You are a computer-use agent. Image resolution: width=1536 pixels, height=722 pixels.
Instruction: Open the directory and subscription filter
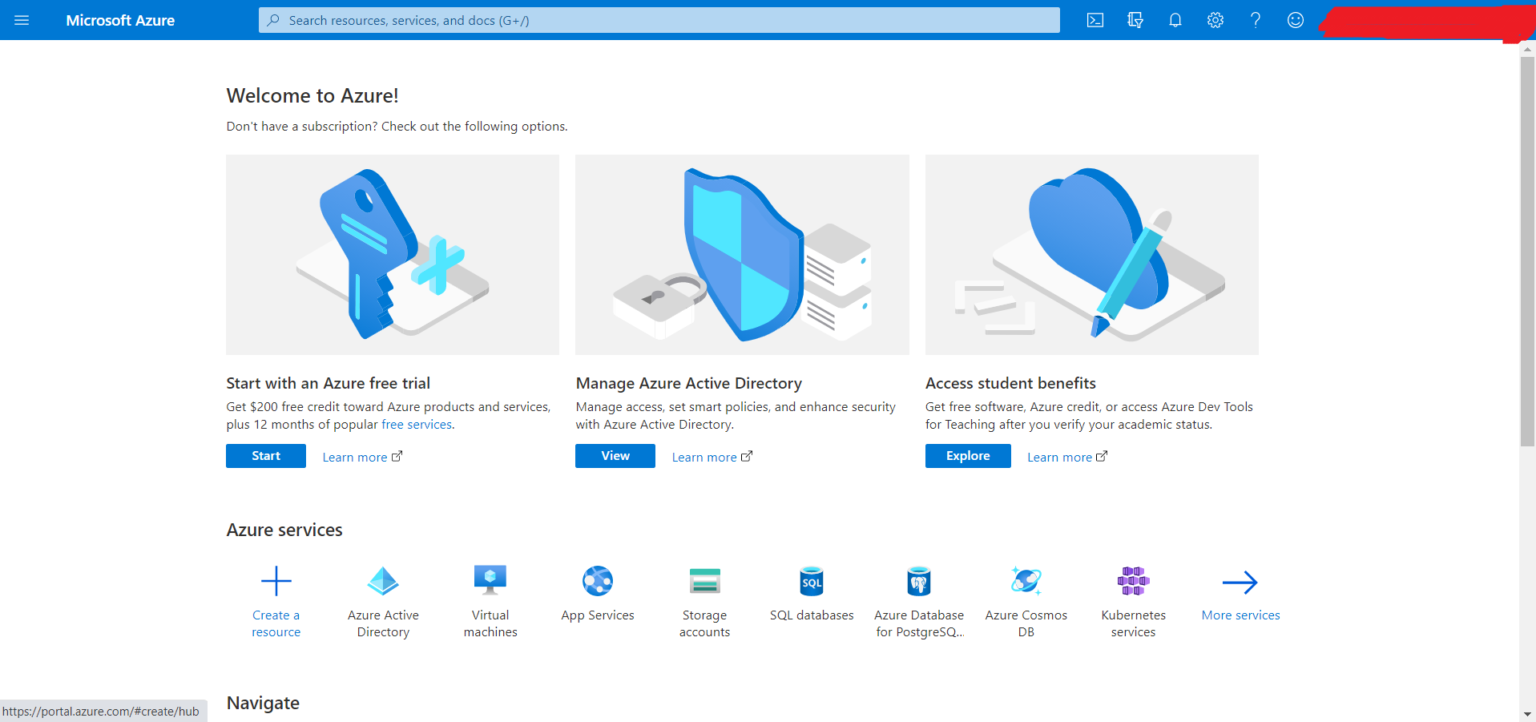point(1135,20)
